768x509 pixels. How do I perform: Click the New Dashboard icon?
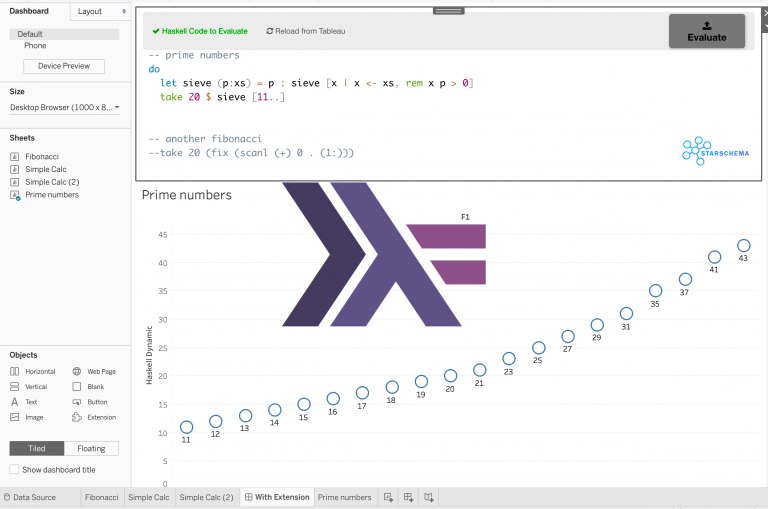coord(408,497)
